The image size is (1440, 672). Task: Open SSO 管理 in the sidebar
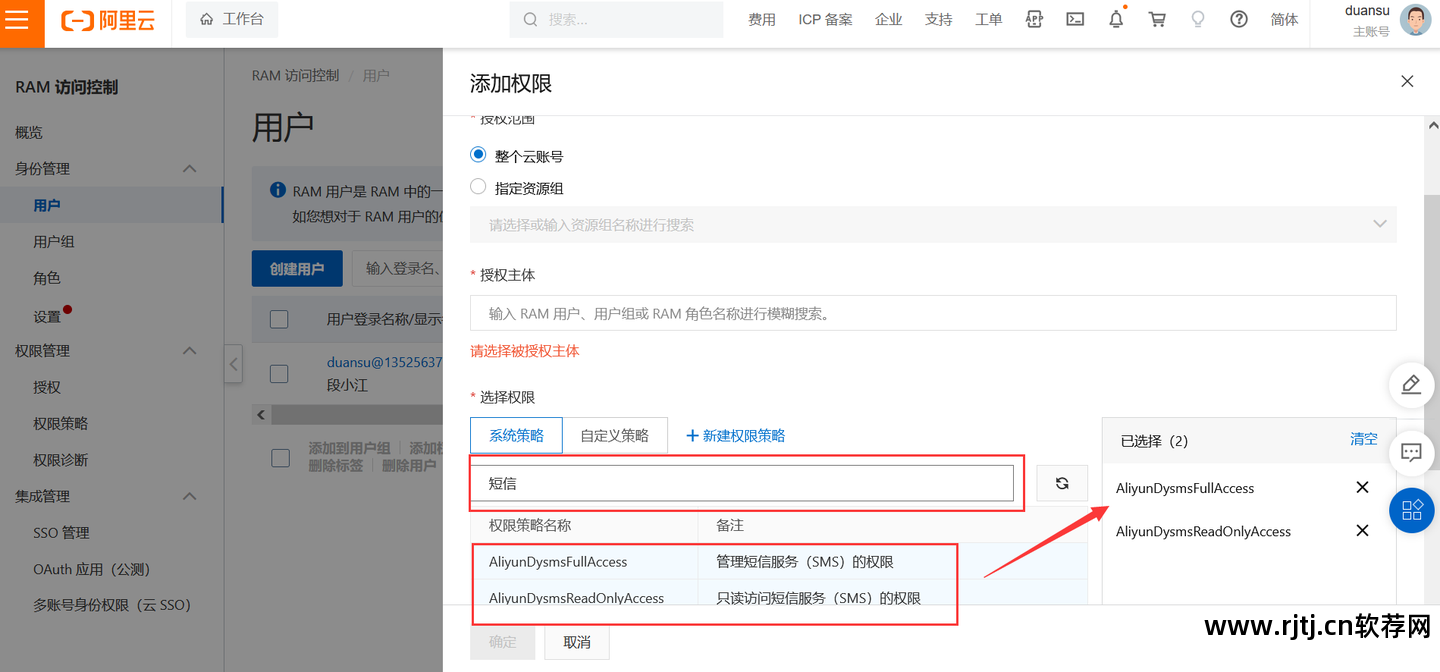pyautogui.click(x=61, y=532)
